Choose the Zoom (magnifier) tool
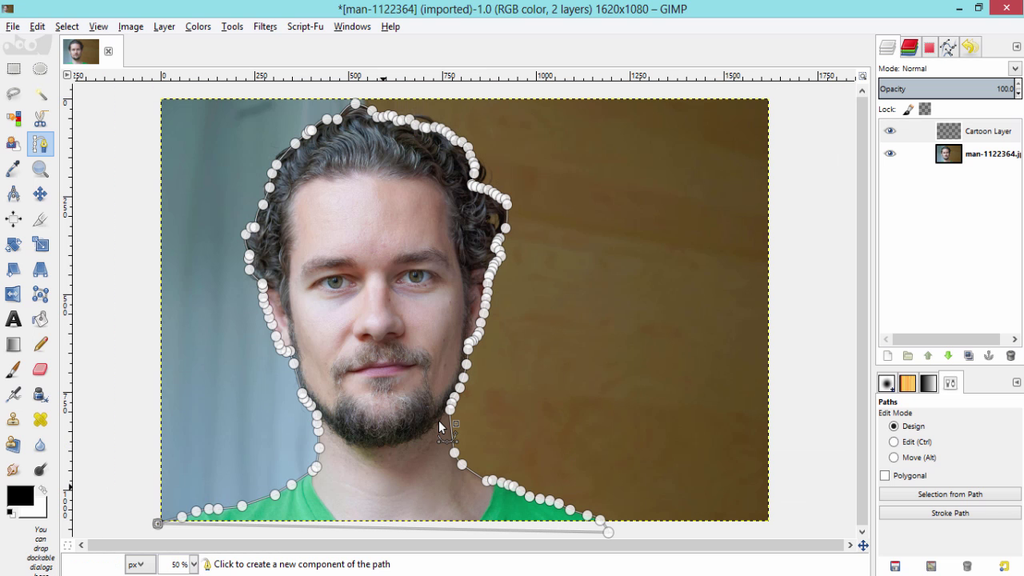The height and width of the screenshot is (576, 1024). pos(40,169)
